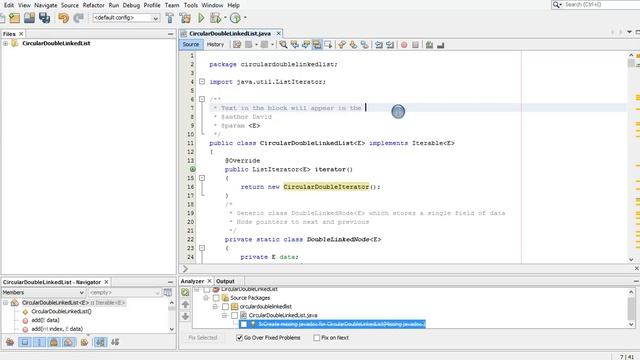Collapse import fold on line 4
The image size is (640, 360).
point(202,82)
